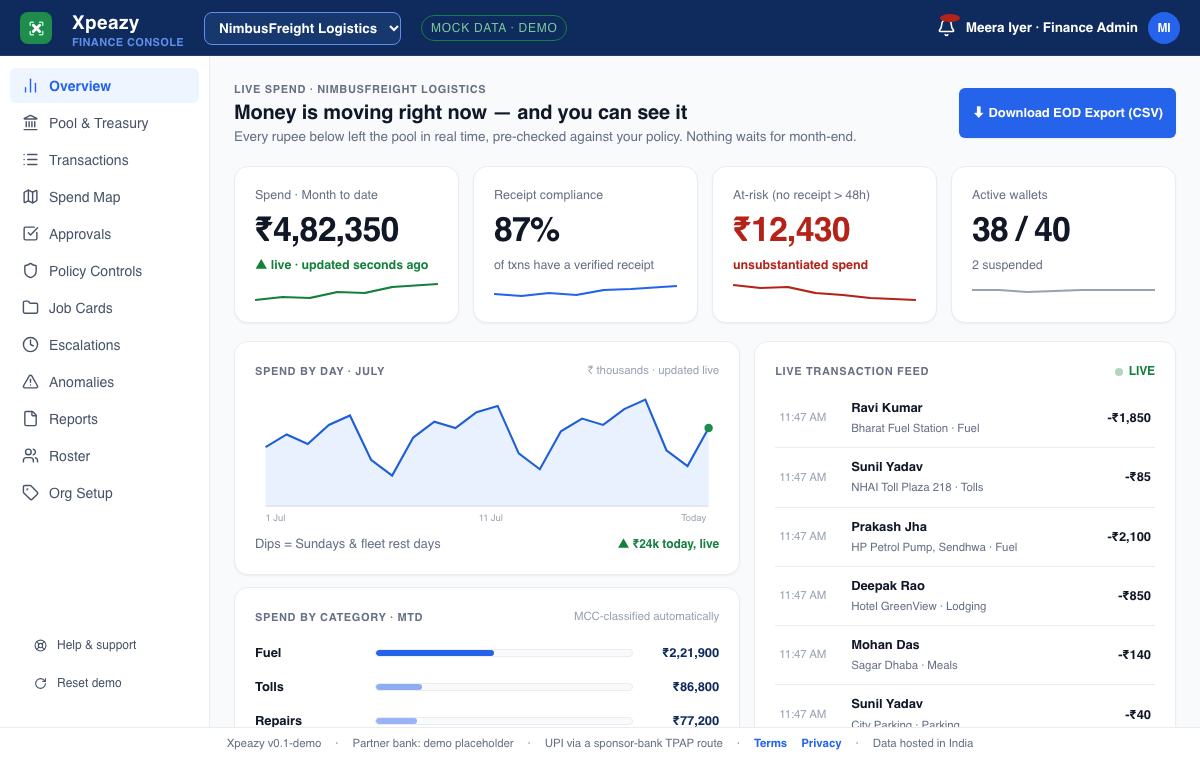This screenshot has height=760, width=1200.
Task: Click the Receipt compliance 87% card
Action: pos(585,244)
